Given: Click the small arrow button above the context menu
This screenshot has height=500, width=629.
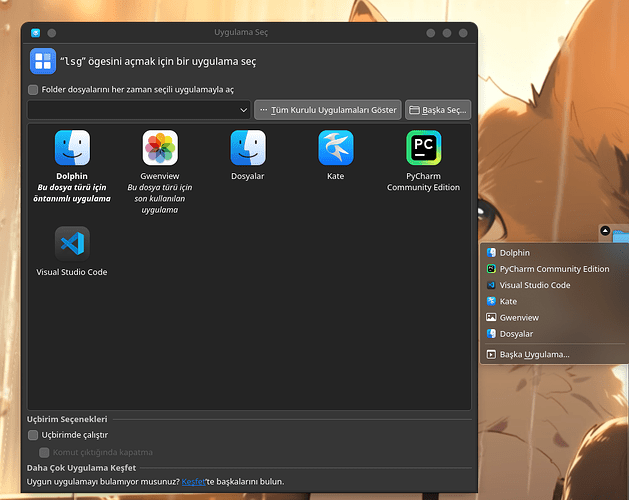Looking at the screenshot, I should [605, 231].
